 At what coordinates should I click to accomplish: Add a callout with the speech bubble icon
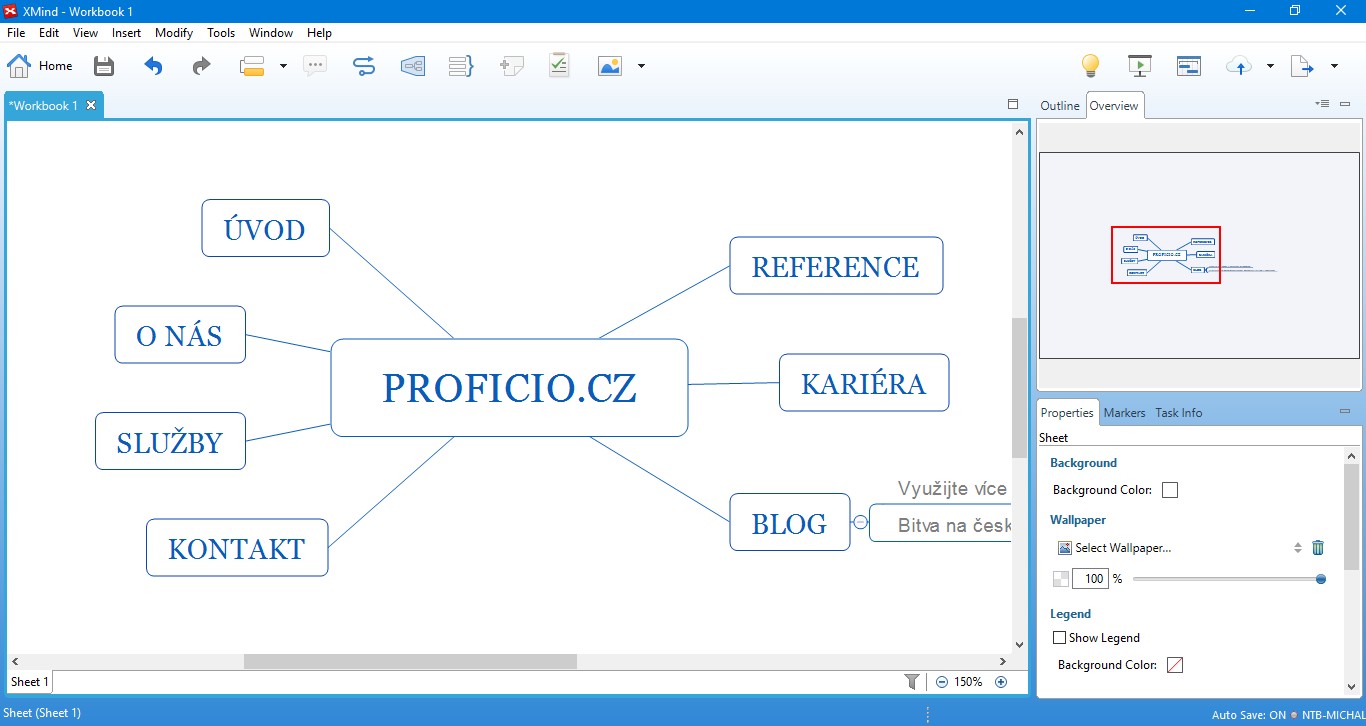click(x=315, y=66)
